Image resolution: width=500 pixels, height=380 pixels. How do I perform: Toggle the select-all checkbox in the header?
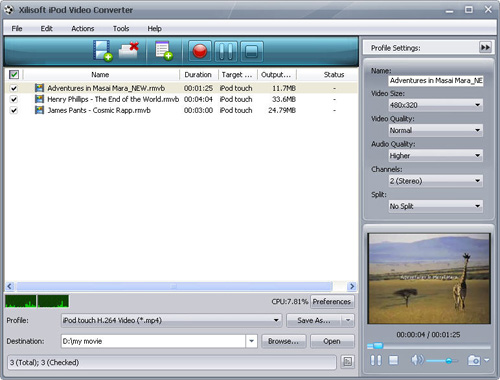pyautogui.click(x=14, y=74)
